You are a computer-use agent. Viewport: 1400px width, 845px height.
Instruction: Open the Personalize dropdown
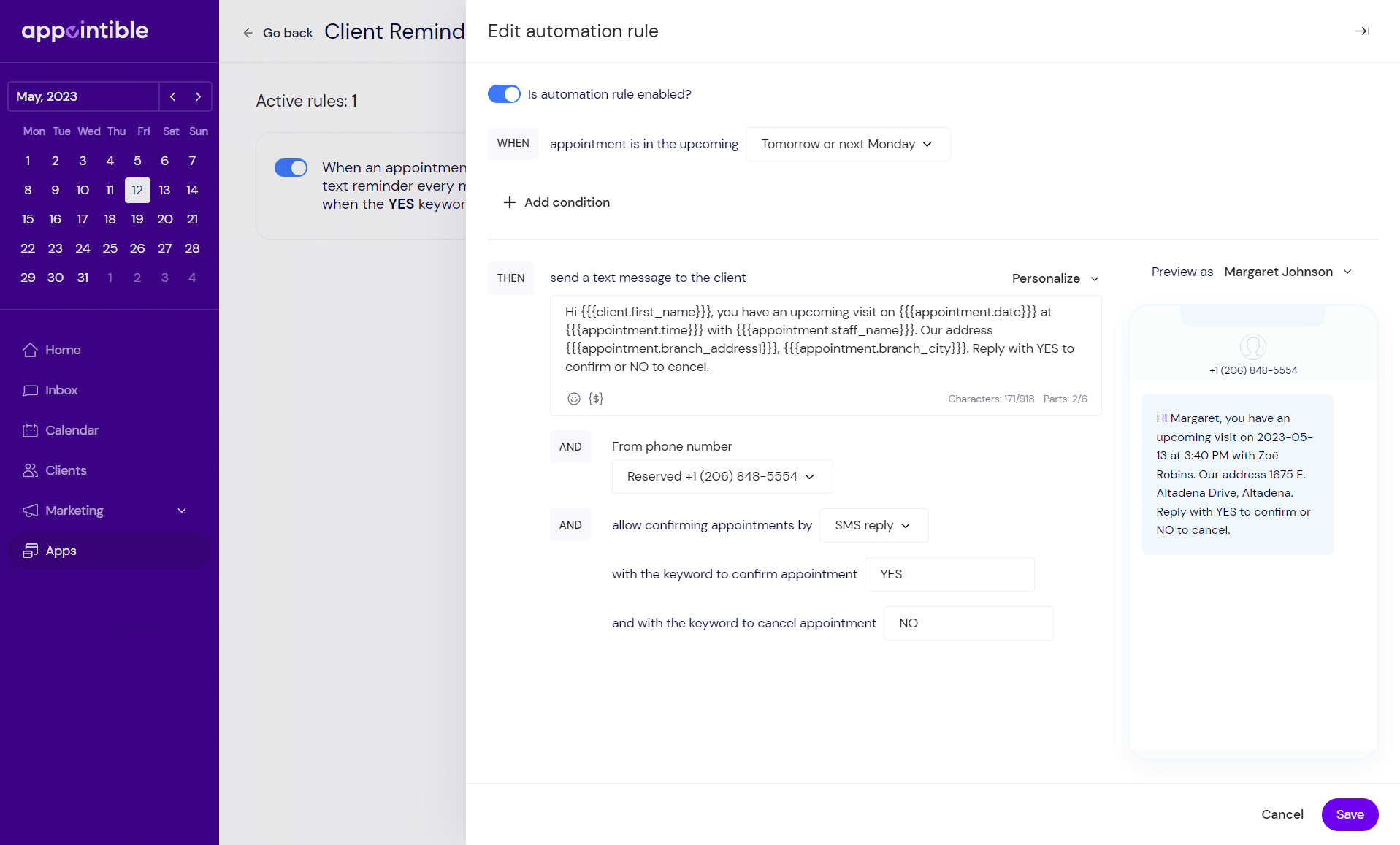click(x=1055, y=278)
